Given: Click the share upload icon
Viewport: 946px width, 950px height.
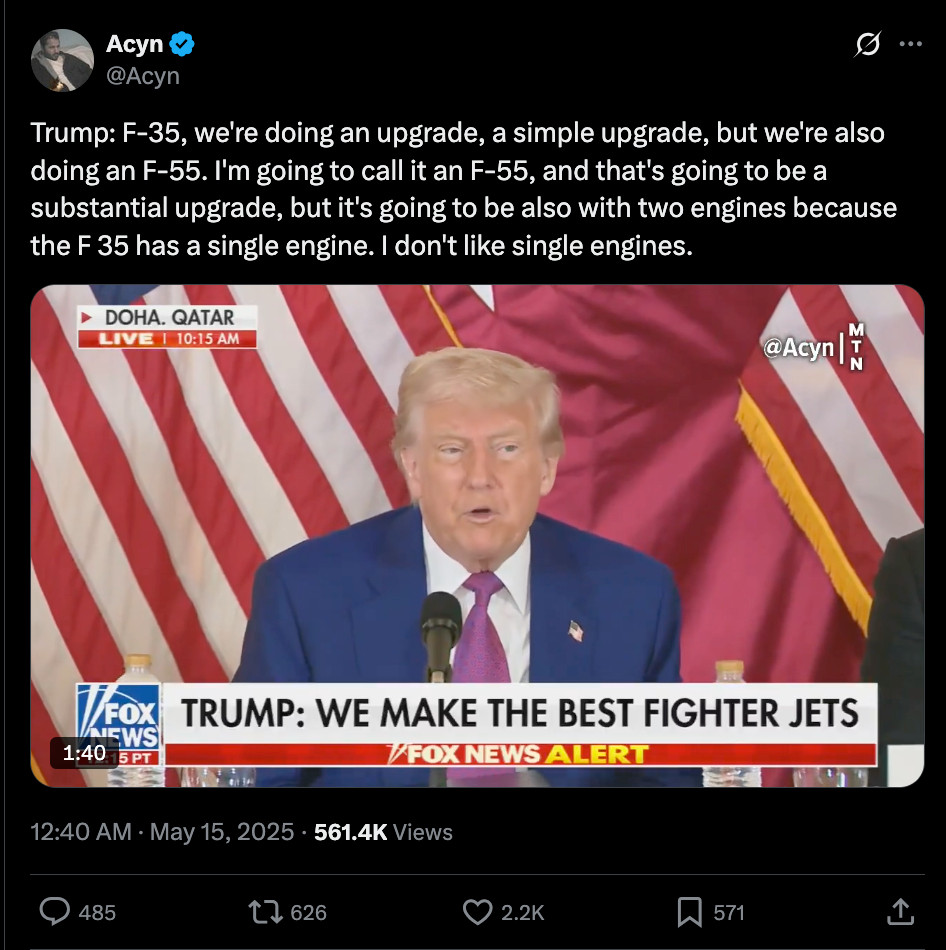Looking at the screenshot, I should [900, 911].
